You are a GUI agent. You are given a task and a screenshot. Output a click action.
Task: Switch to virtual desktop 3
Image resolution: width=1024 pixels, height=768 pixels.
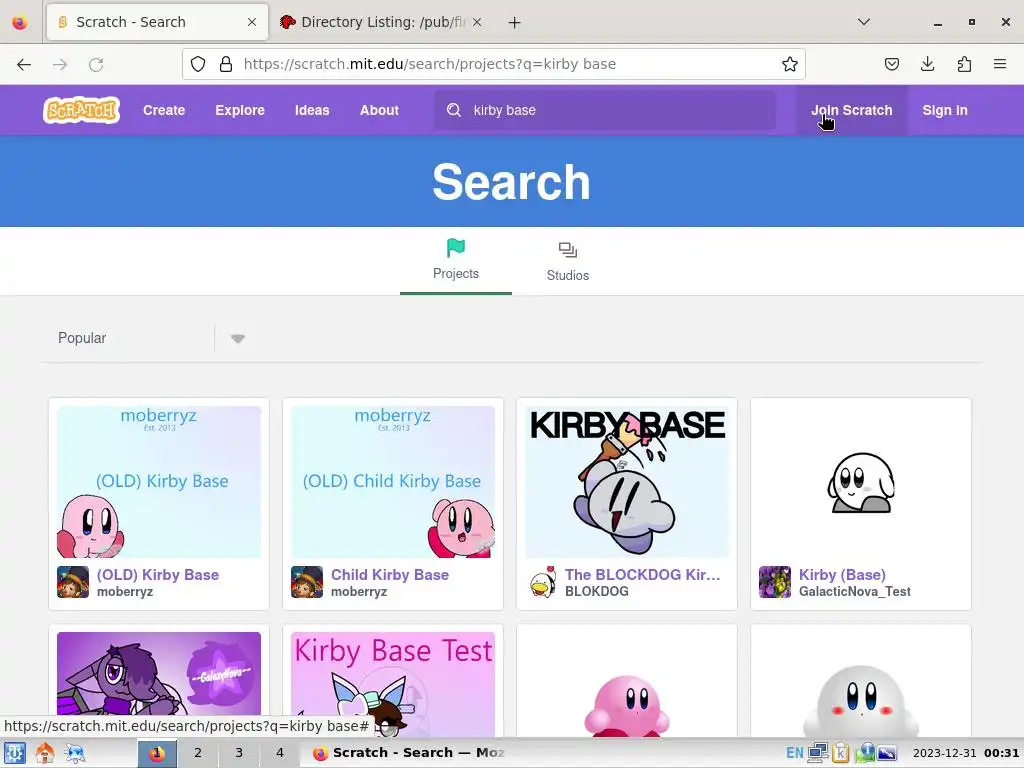coord(239,753)
